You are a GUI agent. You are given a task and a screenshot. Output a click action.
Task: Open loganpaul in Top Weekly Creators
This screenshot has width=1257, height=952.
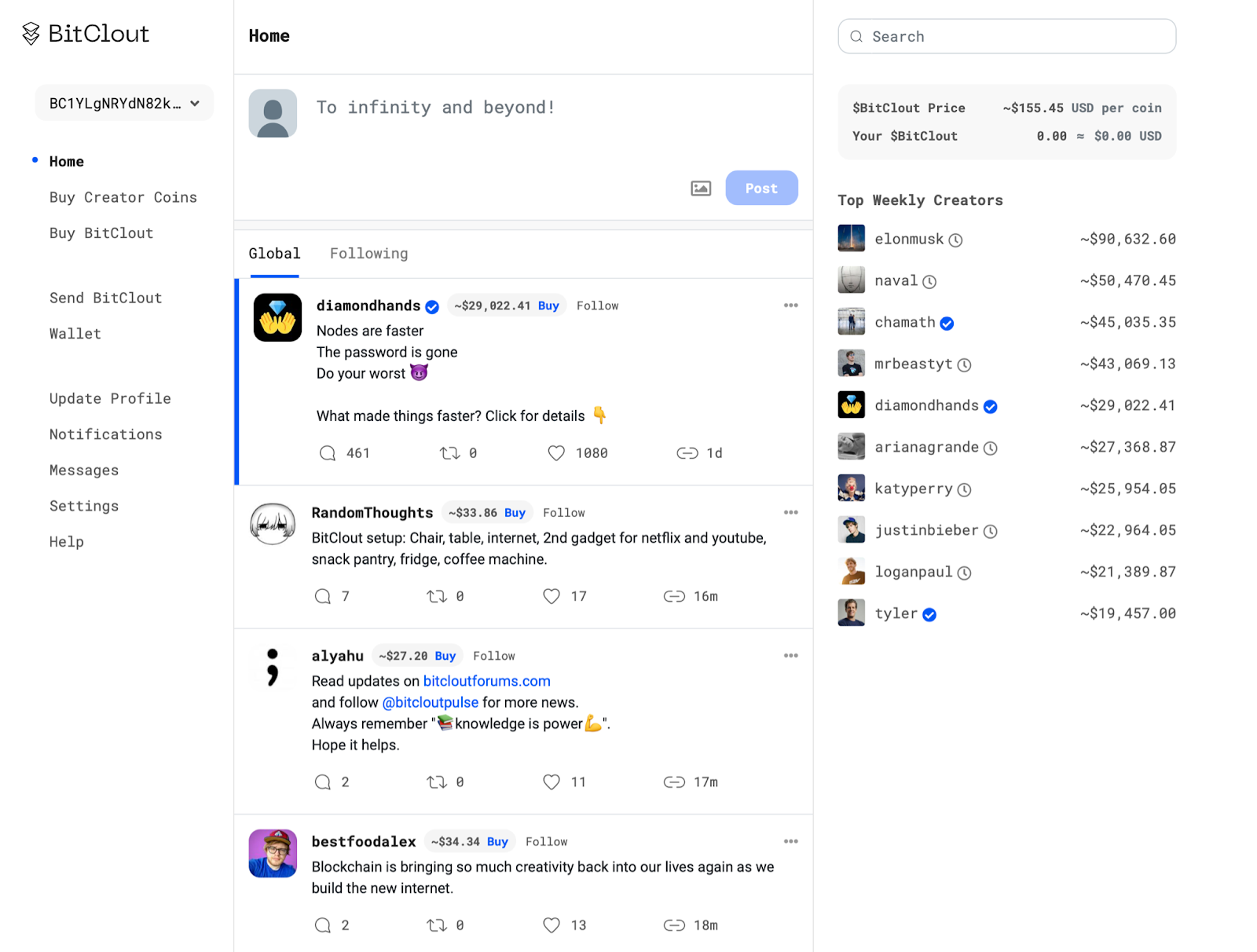coord(914,572)
